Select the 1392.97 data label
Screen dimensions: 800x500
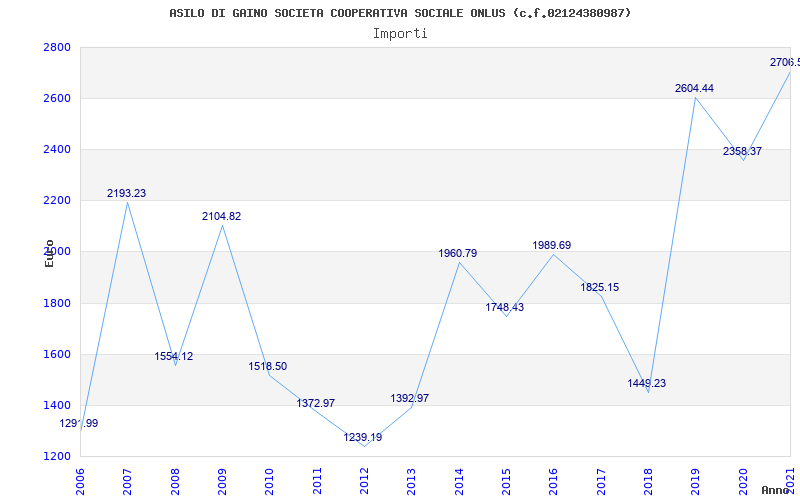[x=410, y=398]
